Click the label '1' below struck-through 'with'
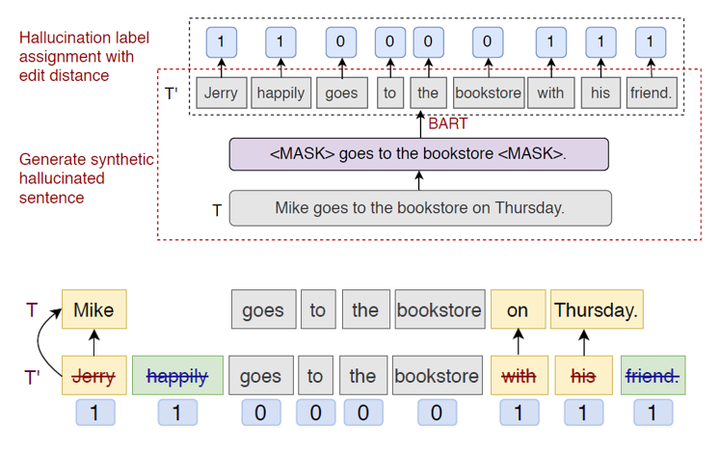The image size is (720, 455). coord(519,412)
